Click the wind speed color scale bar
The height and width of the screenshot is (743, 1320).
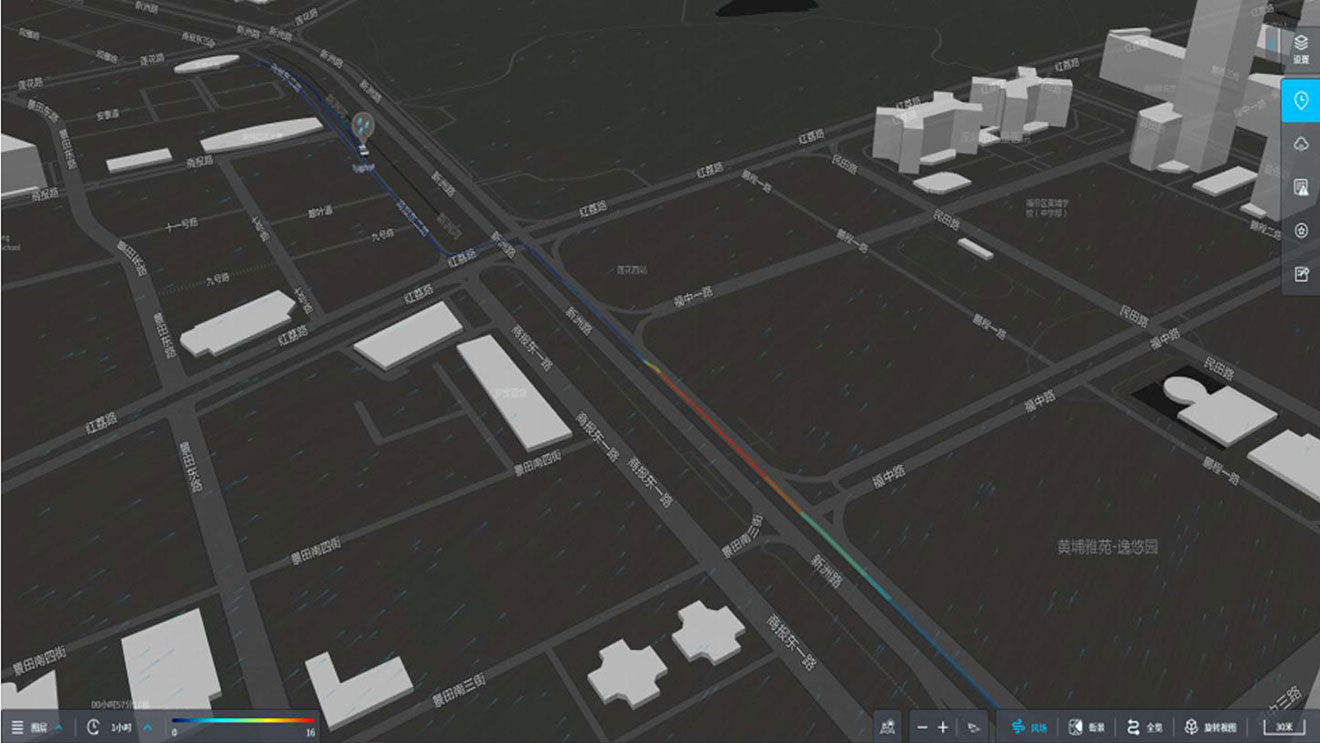click(x=243, y=720)
